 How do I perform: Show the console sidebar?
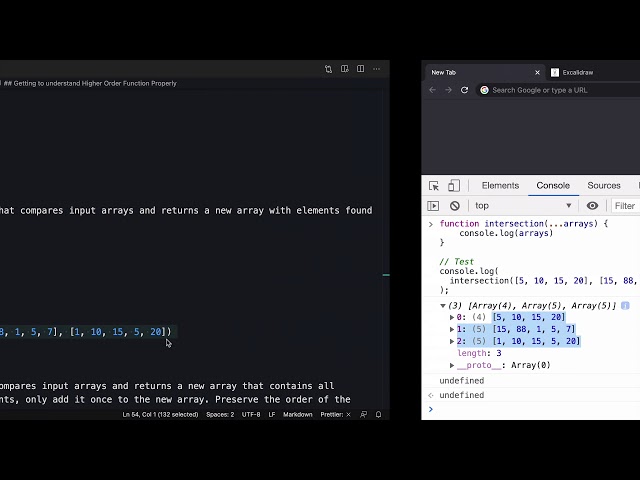[x=433, y=206]
